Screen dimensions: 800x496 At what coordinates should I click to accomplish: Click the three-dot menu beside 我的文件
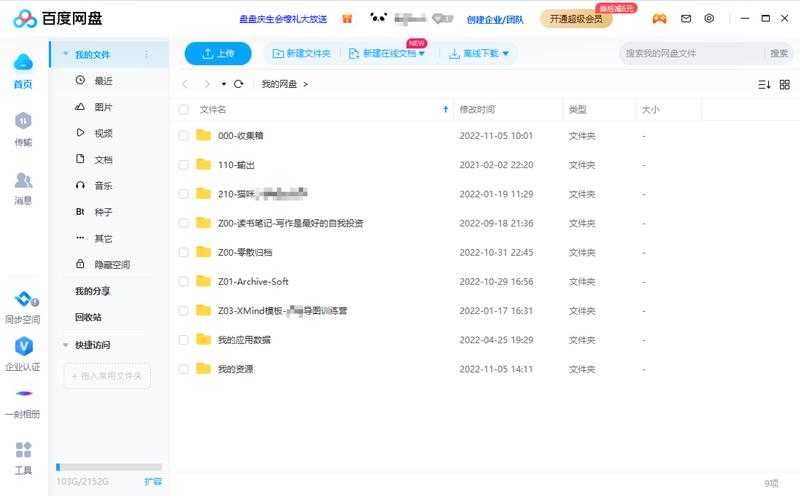pyautogui.click(x=146, y=54)
